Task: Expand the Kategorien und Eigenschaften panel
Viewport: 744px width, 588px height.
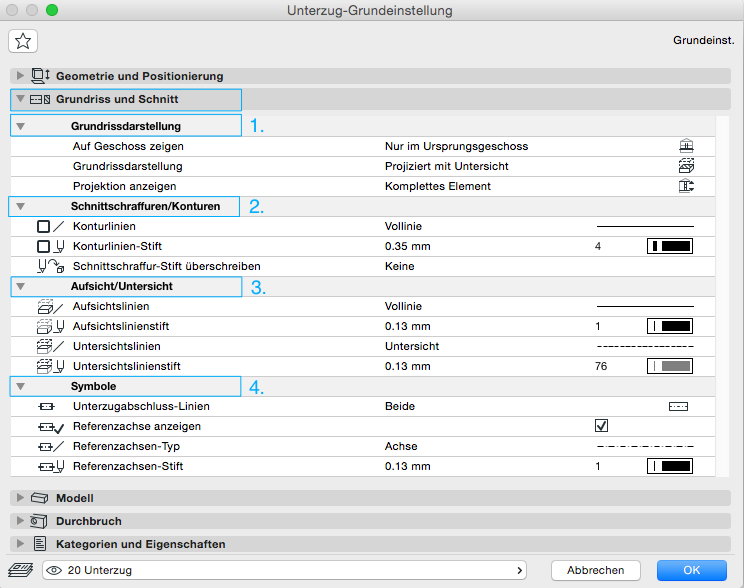Action: (x=20, y=544)
